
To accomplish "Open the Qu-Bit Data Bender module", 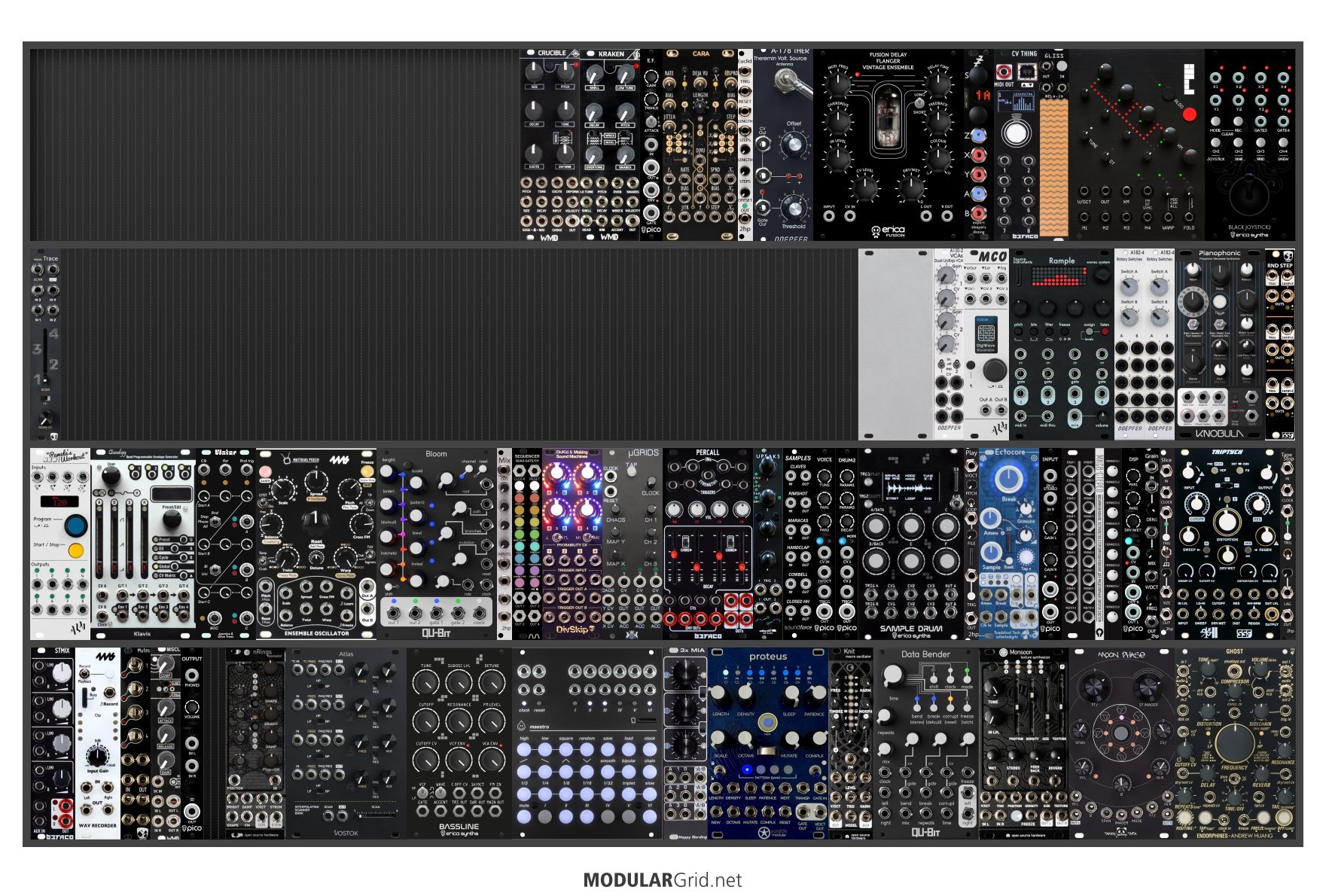I will coord(926,743).
